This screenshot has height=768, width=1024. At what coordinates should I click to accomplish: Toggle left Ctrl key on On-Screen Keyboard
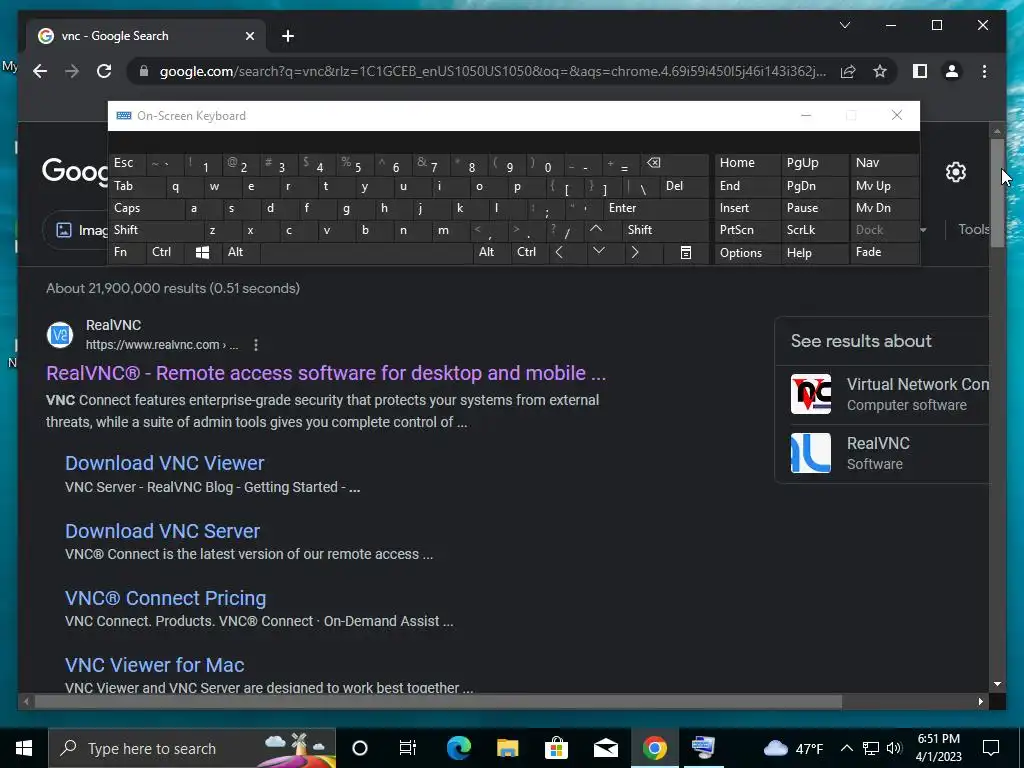point(165,252)
